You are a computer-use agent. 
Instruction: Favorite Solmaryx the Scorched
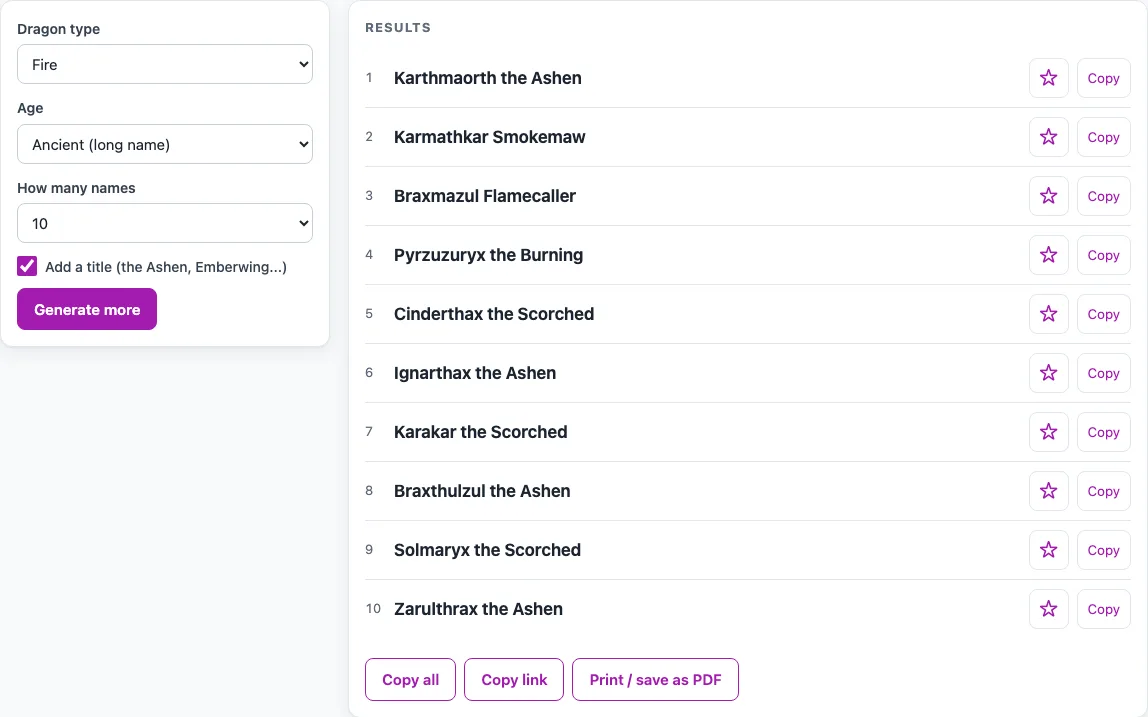point(1048,550)
